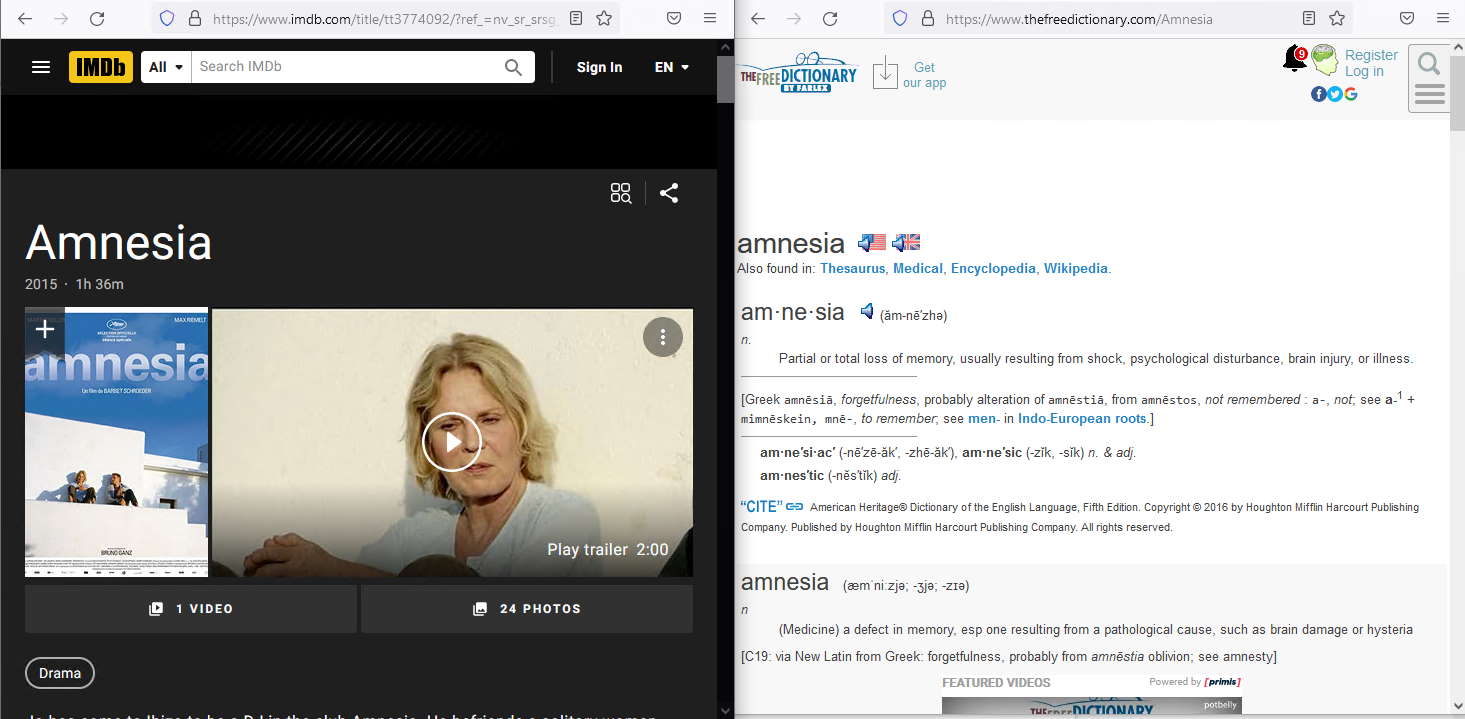Image resolution: width=1465 pixels, height=719 pixels.
Task: Play the Amnesia trailer
Action: (x=452, y=441)
